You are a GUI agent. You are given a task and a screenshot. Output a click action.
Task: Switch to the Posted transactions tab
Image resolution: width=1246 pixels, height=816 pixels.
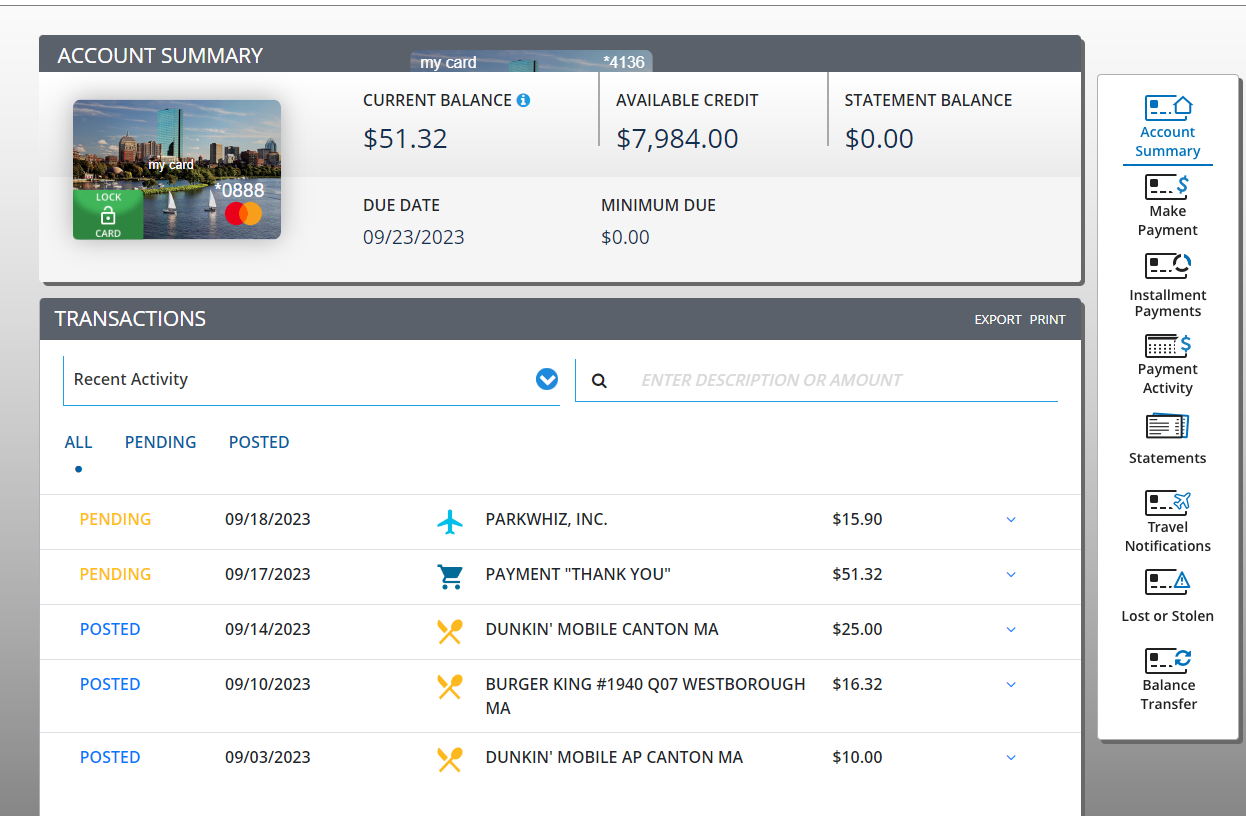click(259, 442)
